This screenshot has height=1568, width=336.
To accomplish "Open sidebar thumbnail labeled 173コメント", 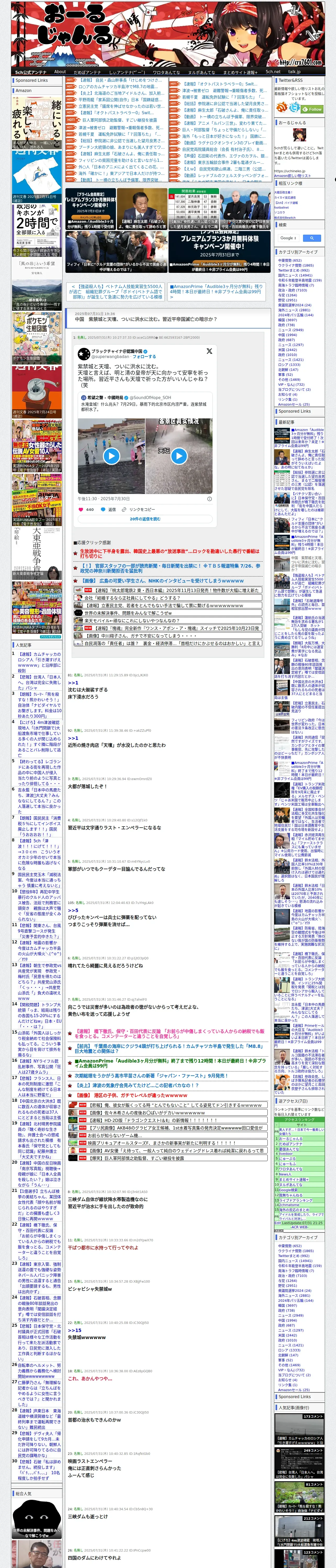I will tap(299, 1430).
